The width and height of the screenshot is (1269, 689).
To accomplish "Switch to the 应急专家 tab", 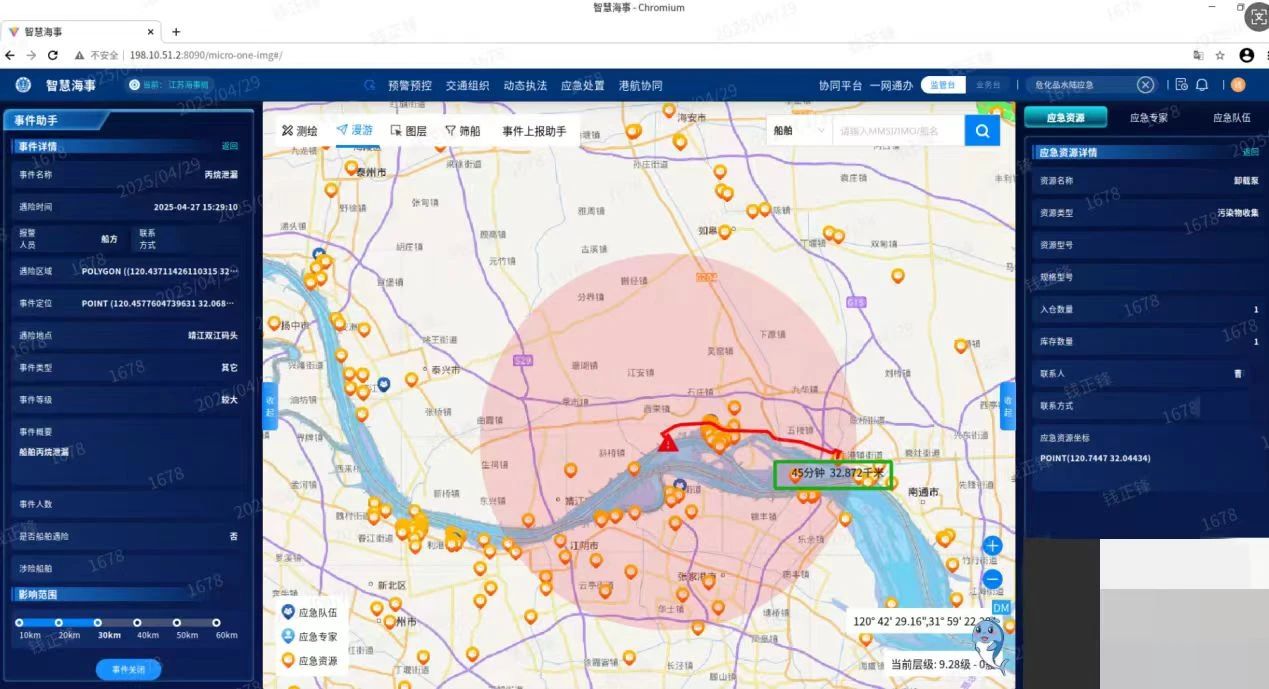I will click(1148, 117).
